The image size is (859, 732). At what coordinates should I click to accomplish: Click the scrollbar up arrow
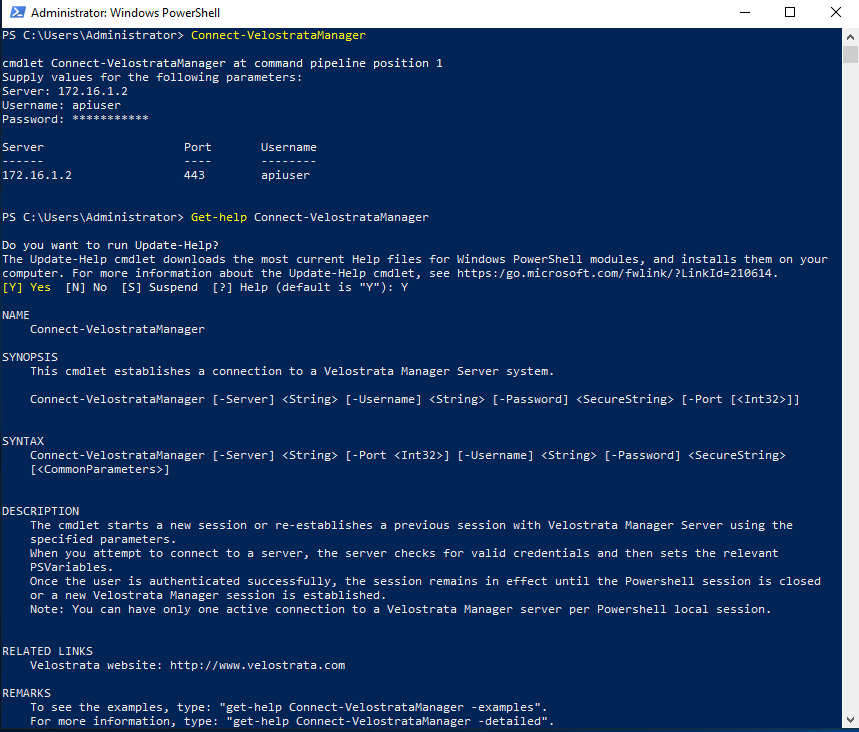[x=850, y=37]
